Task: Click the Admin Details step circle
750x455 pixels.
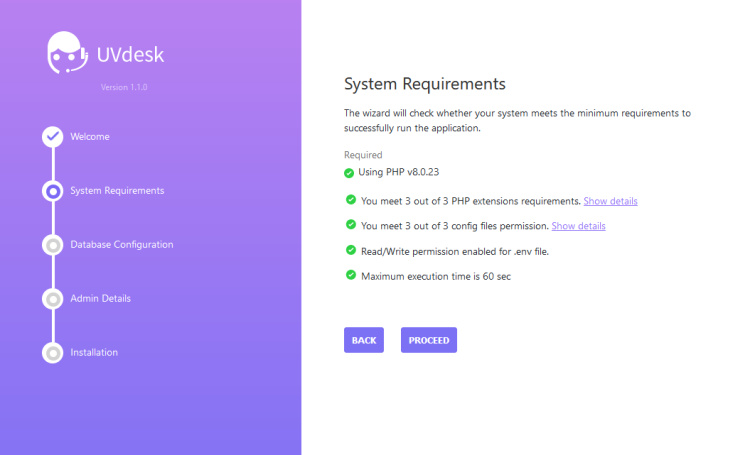Action: click(53, 299)
